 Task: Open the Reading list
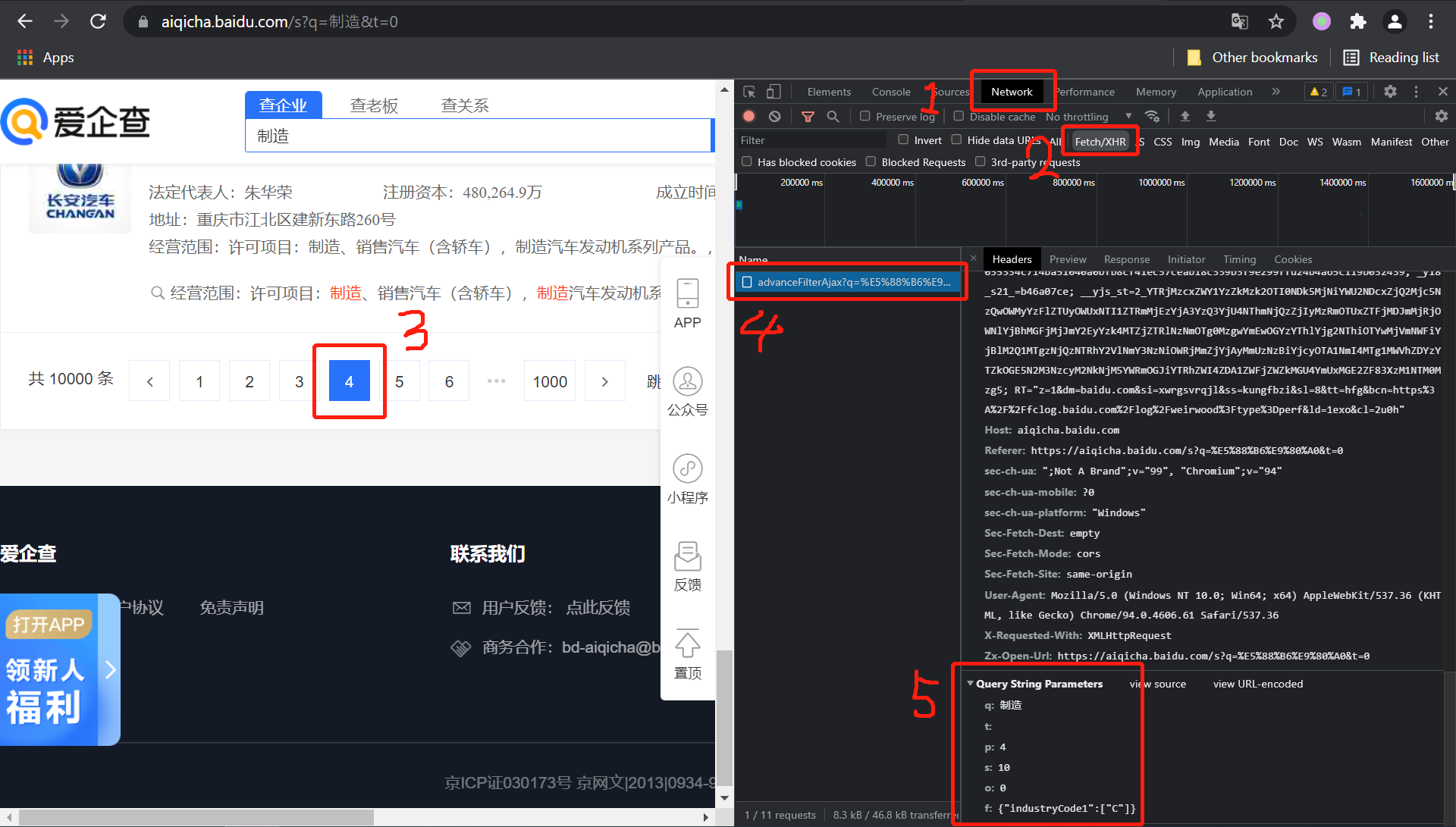[1392, 58]
